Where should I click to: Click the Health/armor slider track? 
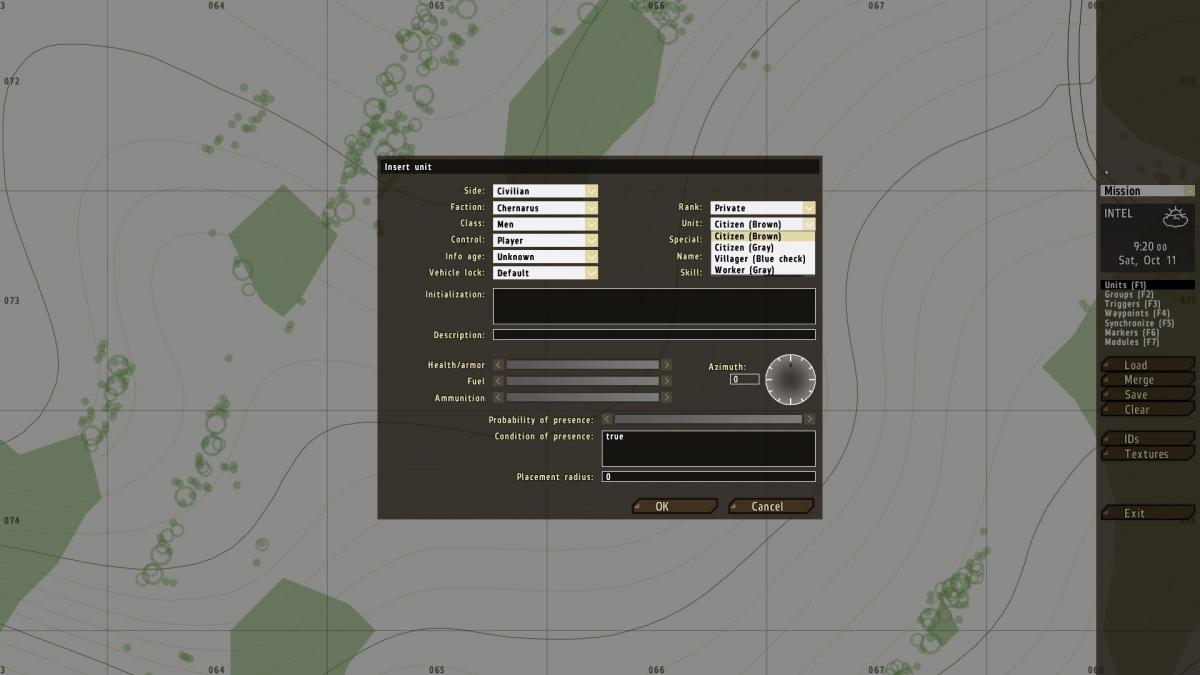(583, 365)
